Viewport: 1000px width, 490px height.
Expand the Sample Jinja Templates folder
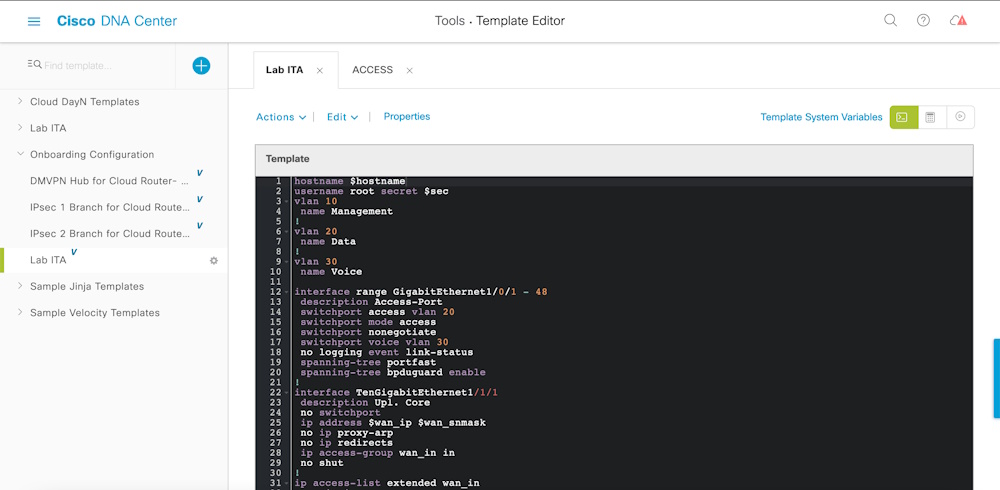[x=20, y=286]
